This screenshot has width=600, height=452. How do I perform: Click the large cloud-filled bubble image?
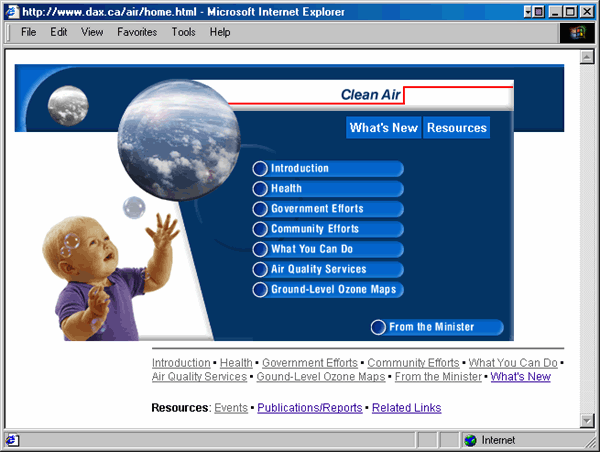click(179, 140)
